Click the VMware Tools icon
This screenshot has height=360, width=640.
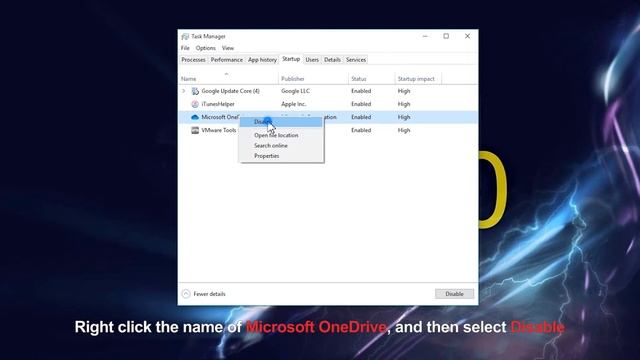click(195, 130)
